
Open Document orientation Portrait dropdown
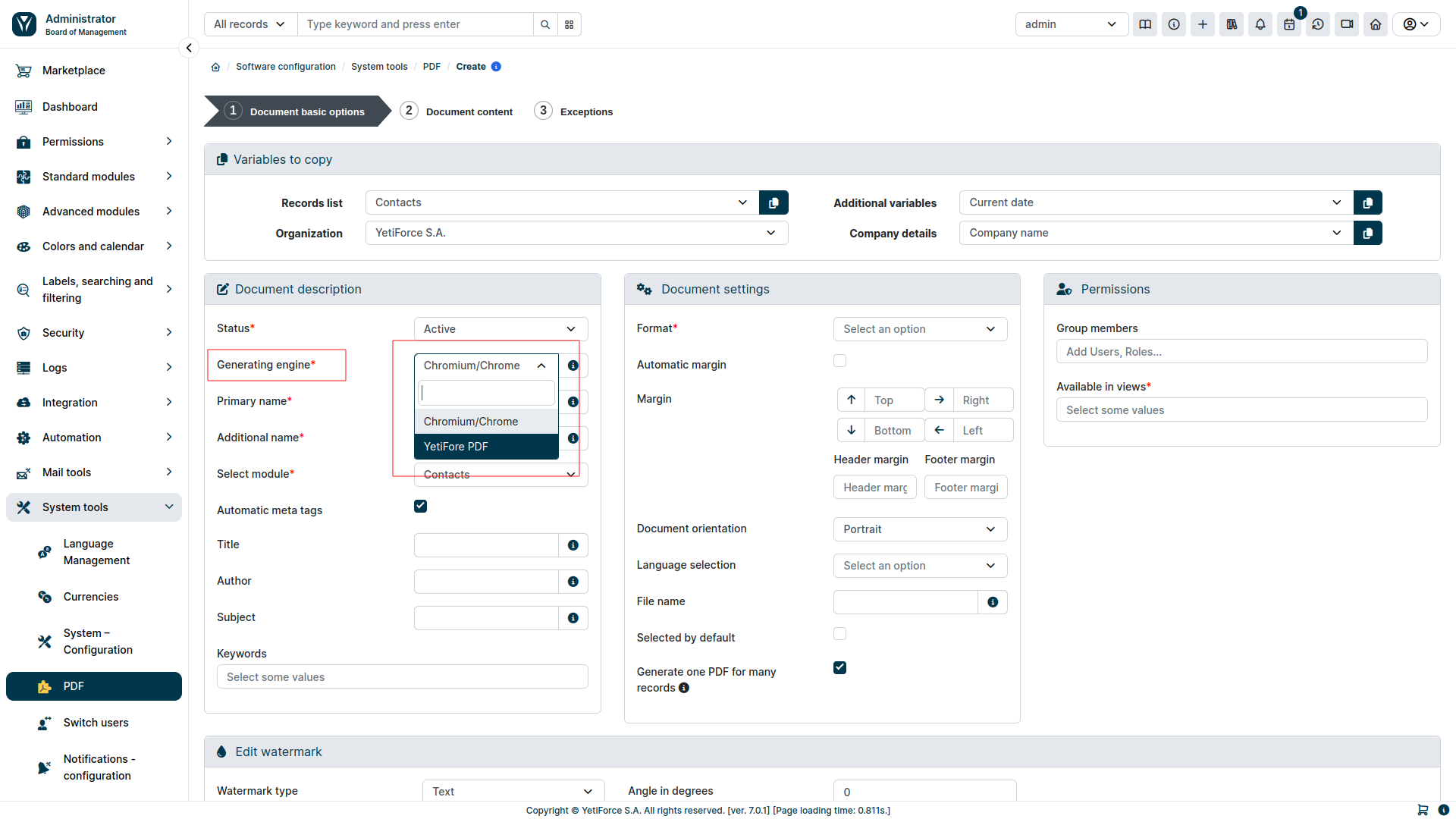(x=920, y=529)
